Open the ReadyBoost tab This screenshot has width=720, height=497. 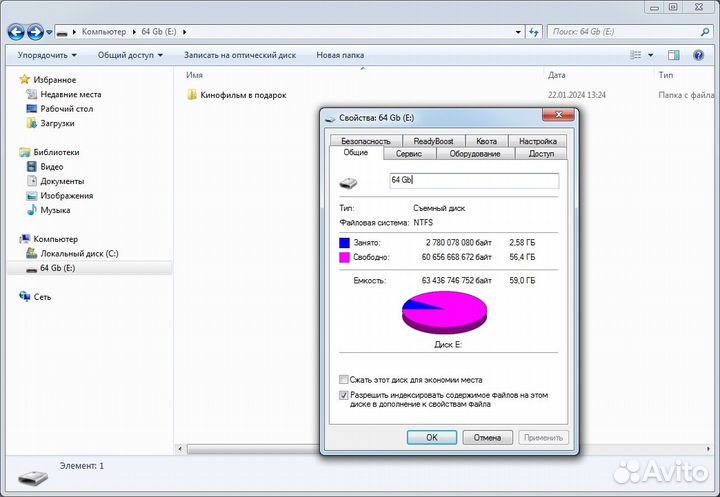[x=433, y=141]
